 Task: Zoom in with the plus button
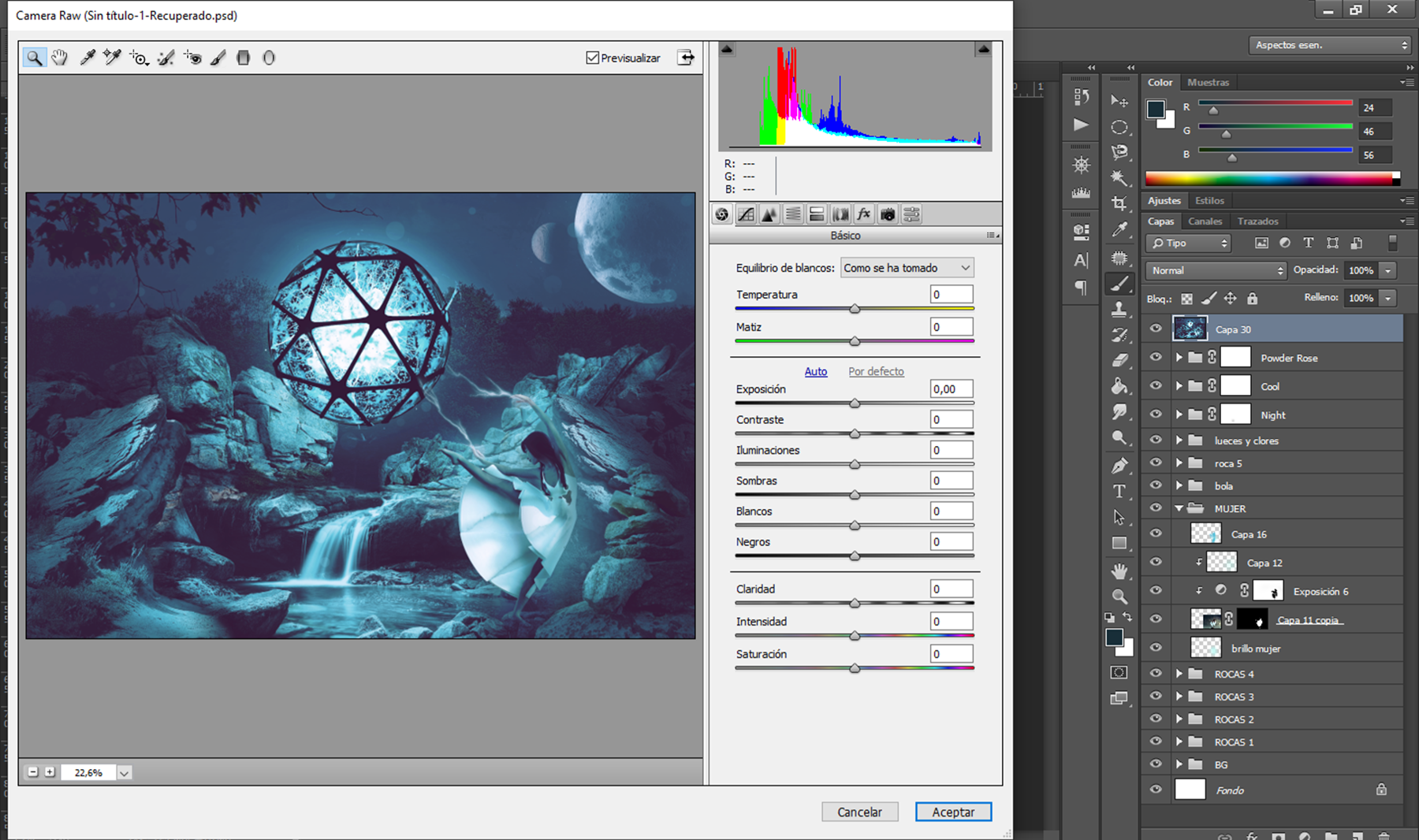[50, 772]
